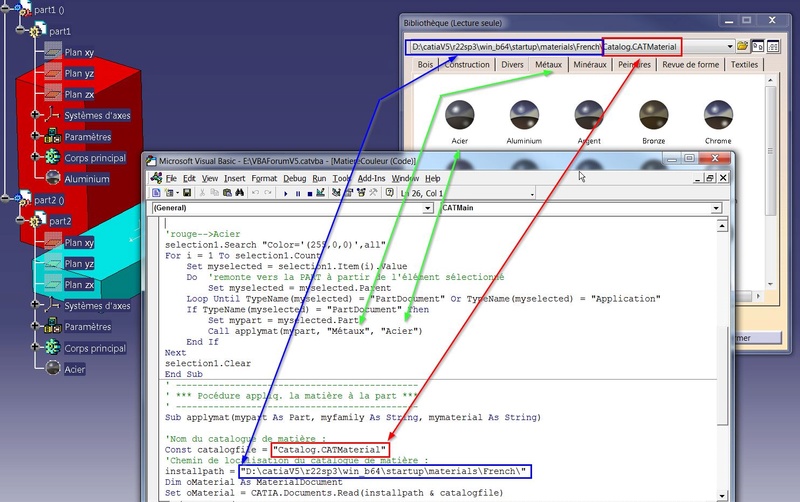
Task: Open Find with the binoculars icon
Action: pyautogui.click(x=239, y=193)
